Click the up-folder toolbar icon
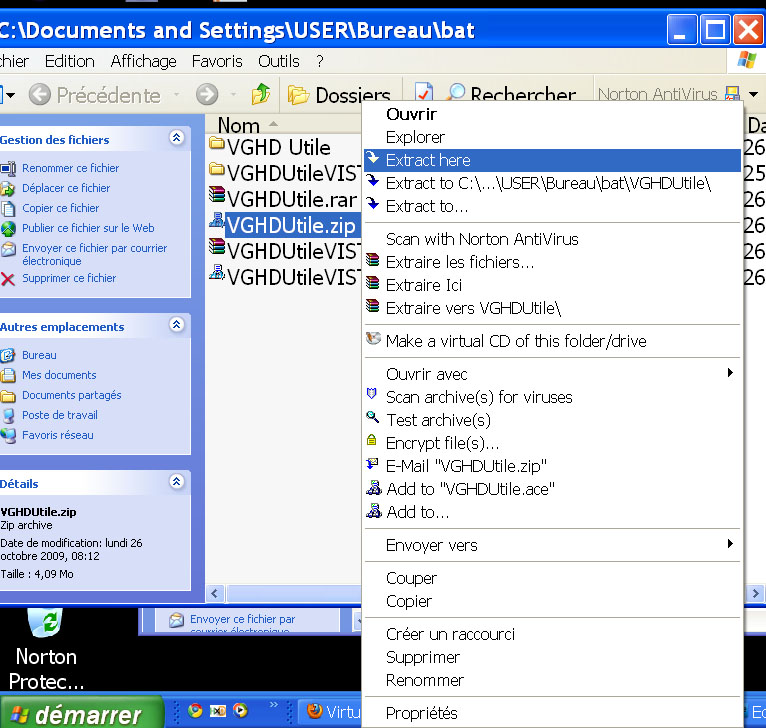The image size is (766, 728). coord(260,95)
